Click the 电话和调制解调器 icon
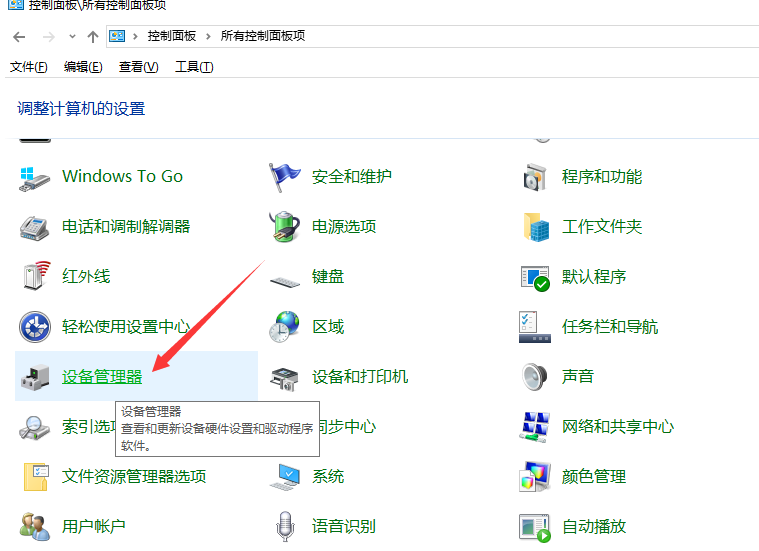Viewport: 759px width, 551px height. pyautogui.click(x=35, y=227)
